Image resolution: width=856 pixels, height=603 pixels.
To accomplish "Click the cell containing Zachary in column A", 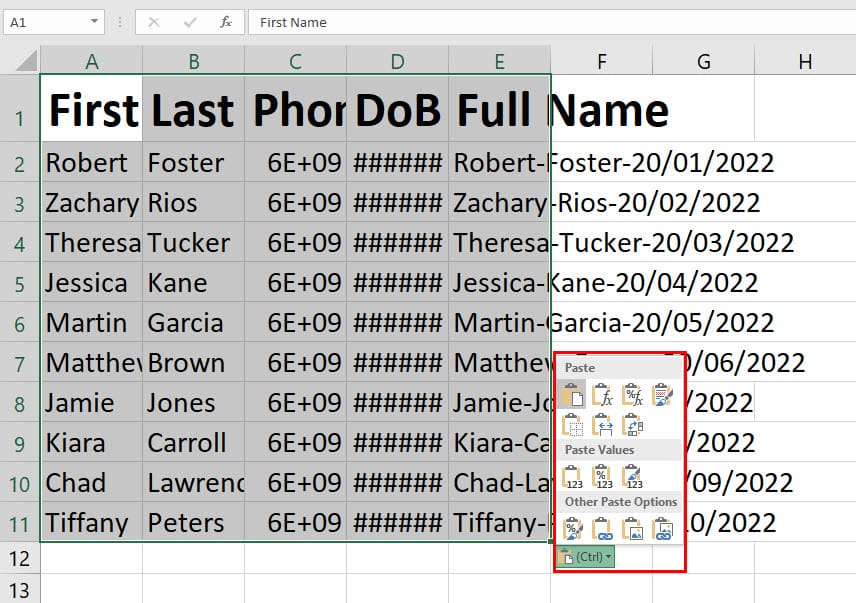I will (x=91, y=202).
